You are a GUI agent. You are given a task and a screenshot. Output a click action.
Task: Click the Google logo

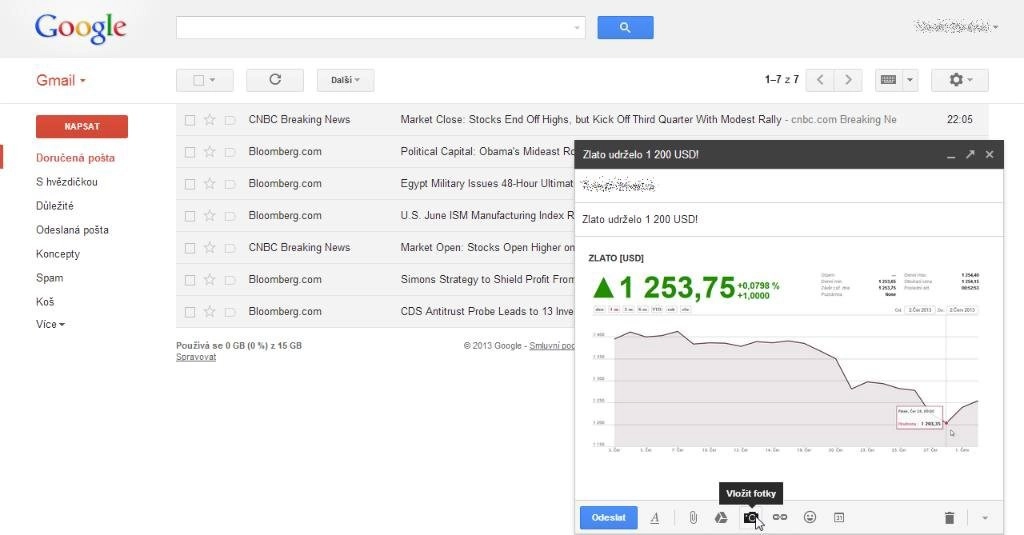pos(80,28)
